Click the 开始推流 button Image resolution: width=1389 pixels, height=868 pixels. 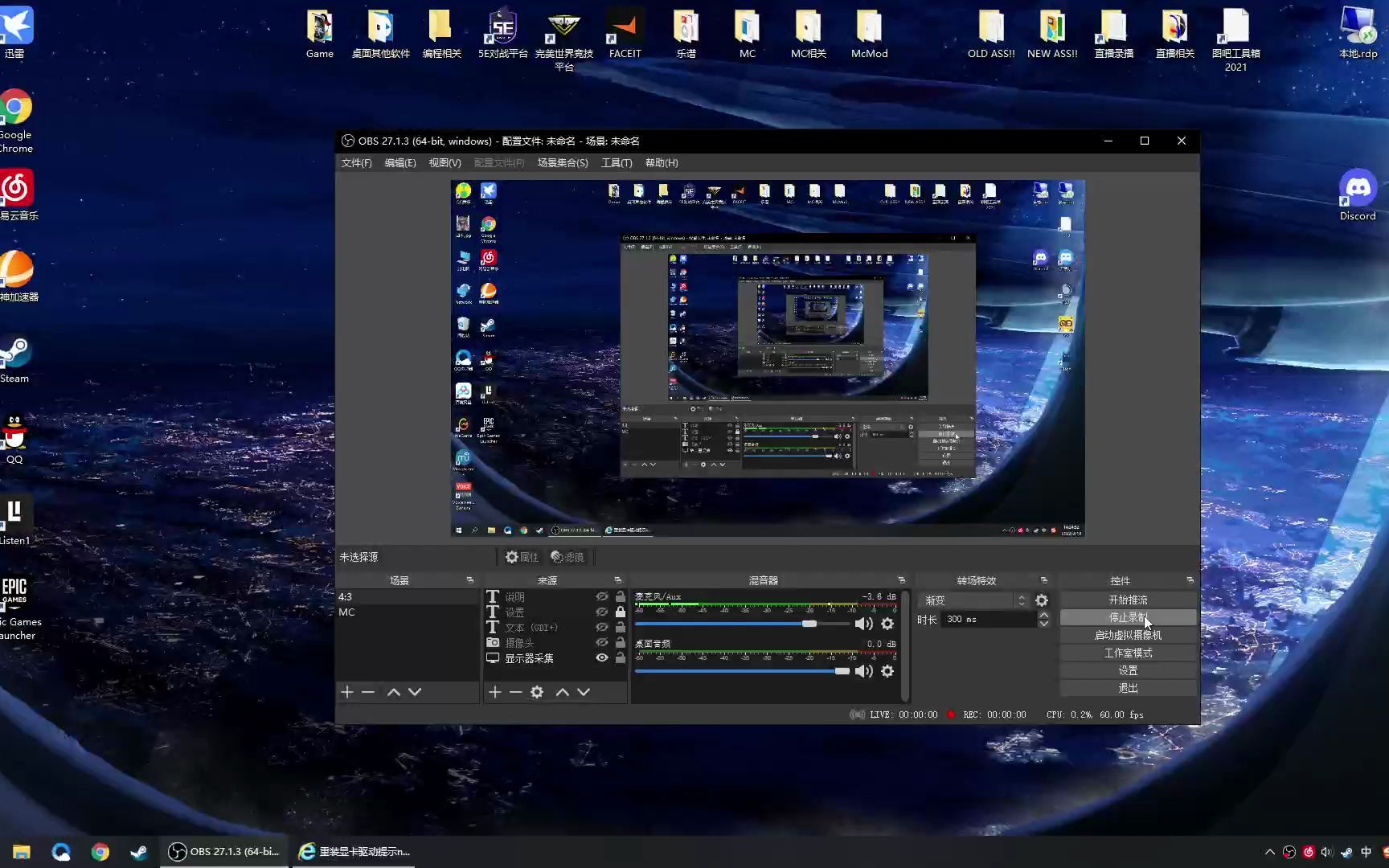click(1128, 600)
